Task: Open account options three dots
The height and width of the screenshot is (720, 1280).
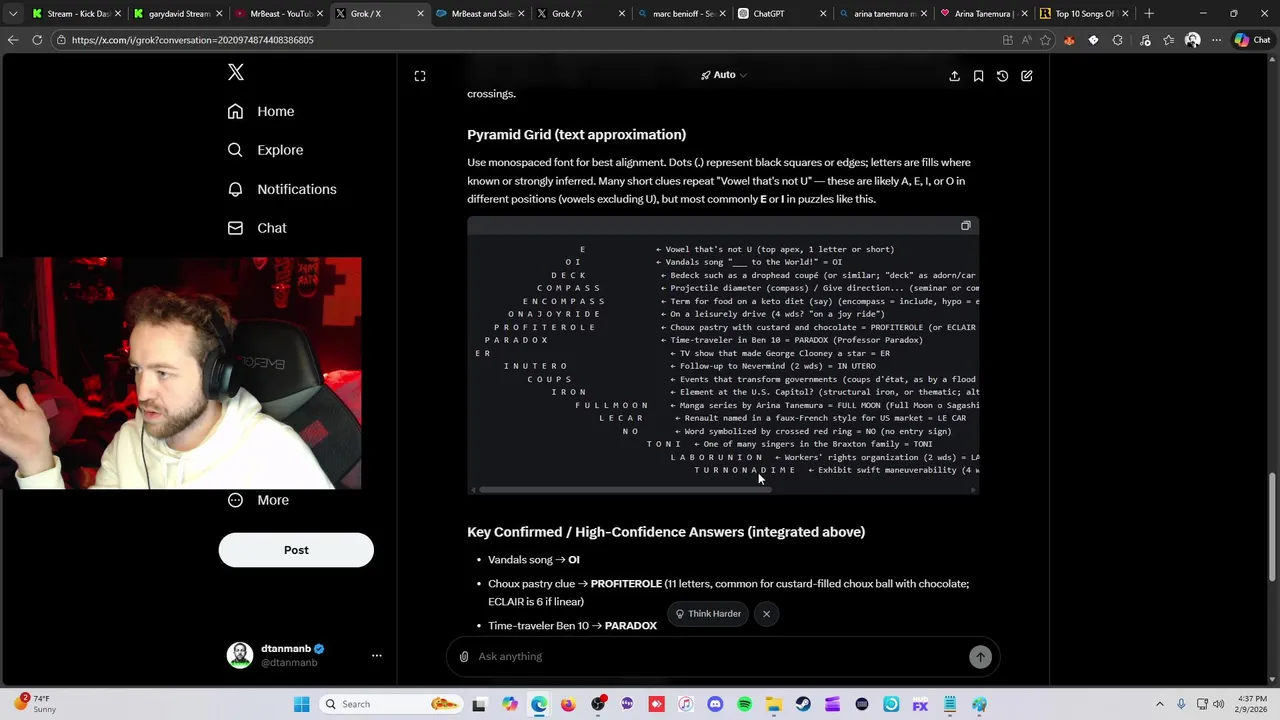Action: tap(377, 655)
